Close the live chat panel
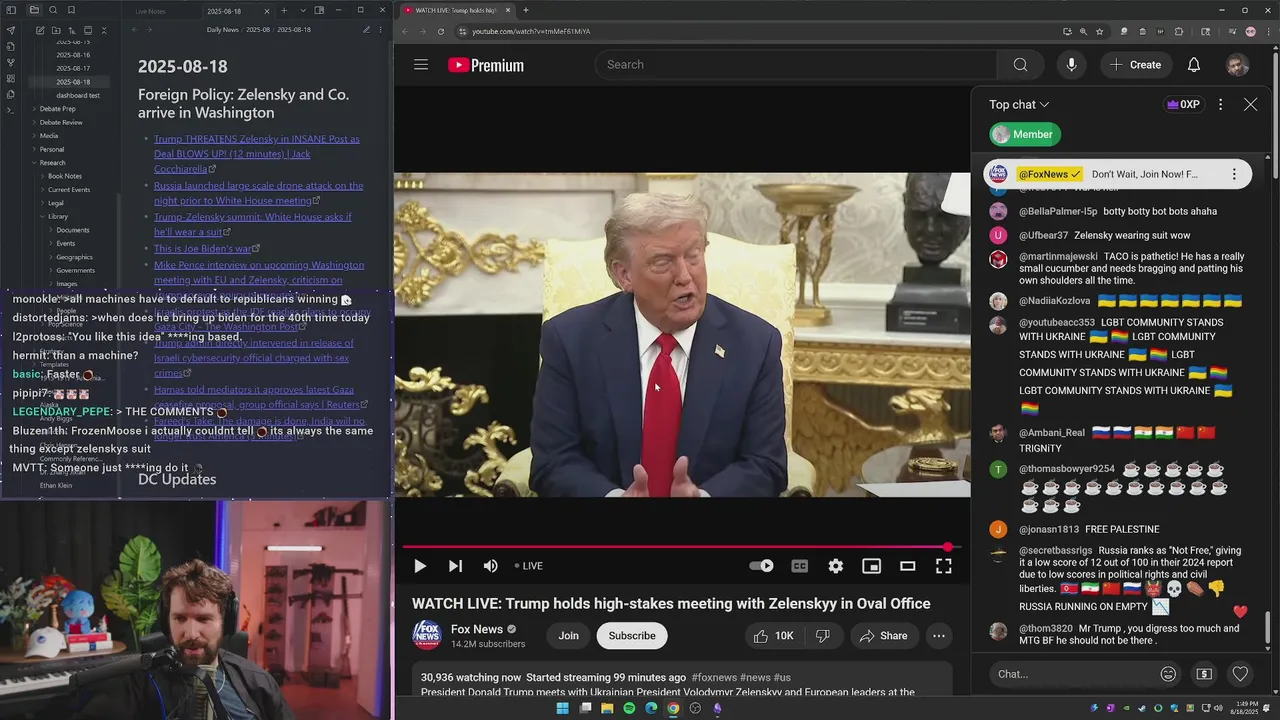The image size is (1280, 720). click(x=1250, y=104)
